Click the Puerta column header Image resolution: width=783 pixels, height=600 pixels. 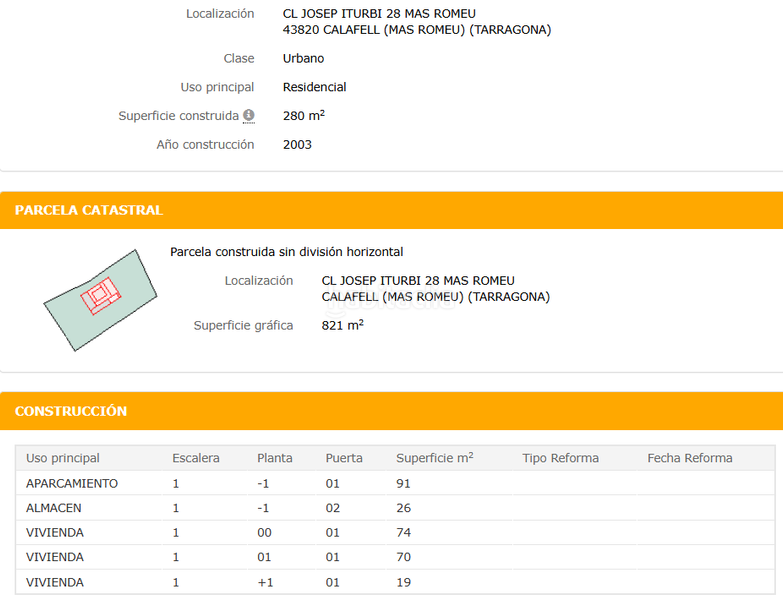tap(344, 458)
